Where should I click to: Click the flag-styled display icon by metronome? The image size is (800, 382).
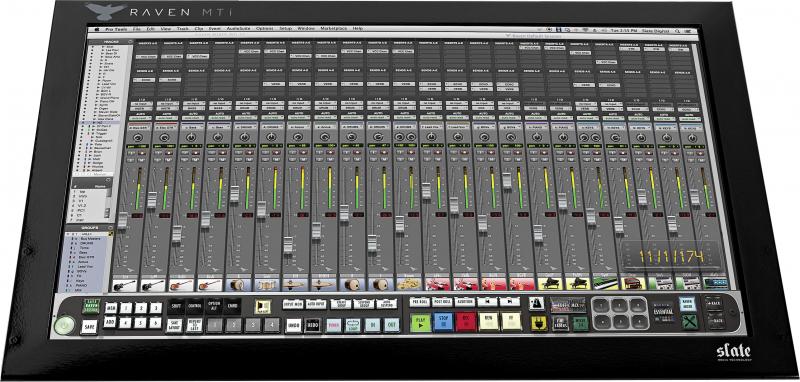568,304
